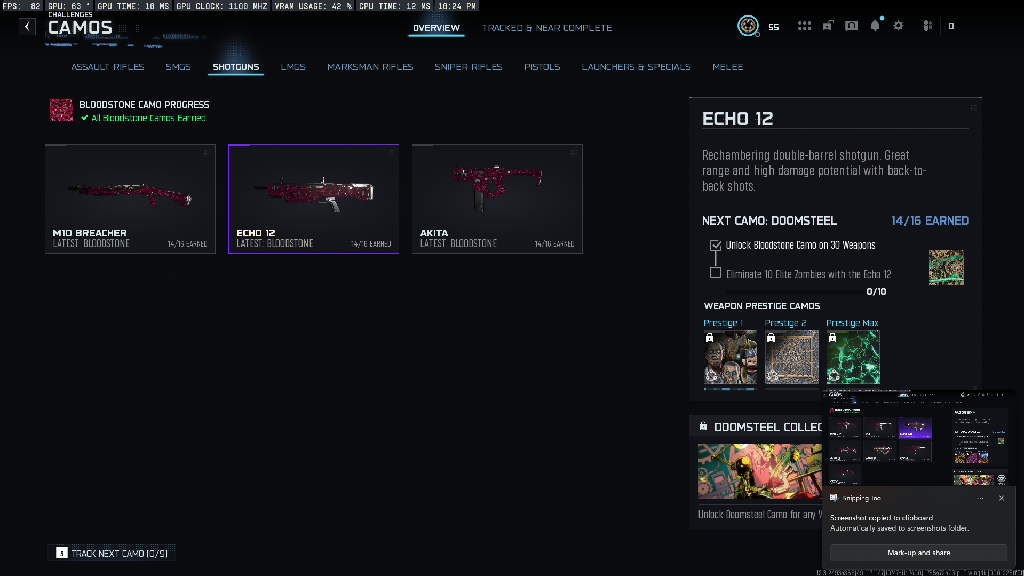Viewport: 1024px width, 576px height.
Task: Click the Eliminate 10 Elite Zombies checkbox
Action: click(x=715, y=273)
